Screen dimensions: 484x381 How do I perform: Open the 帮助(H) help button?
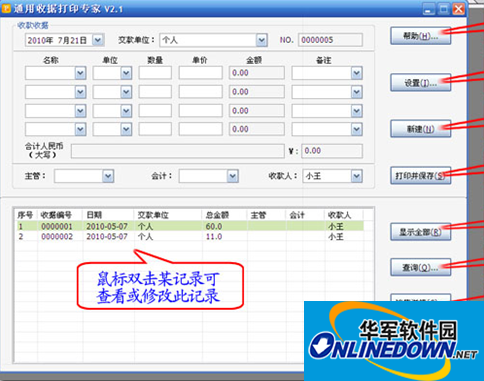pyautogui.click(x=421, y=36)
